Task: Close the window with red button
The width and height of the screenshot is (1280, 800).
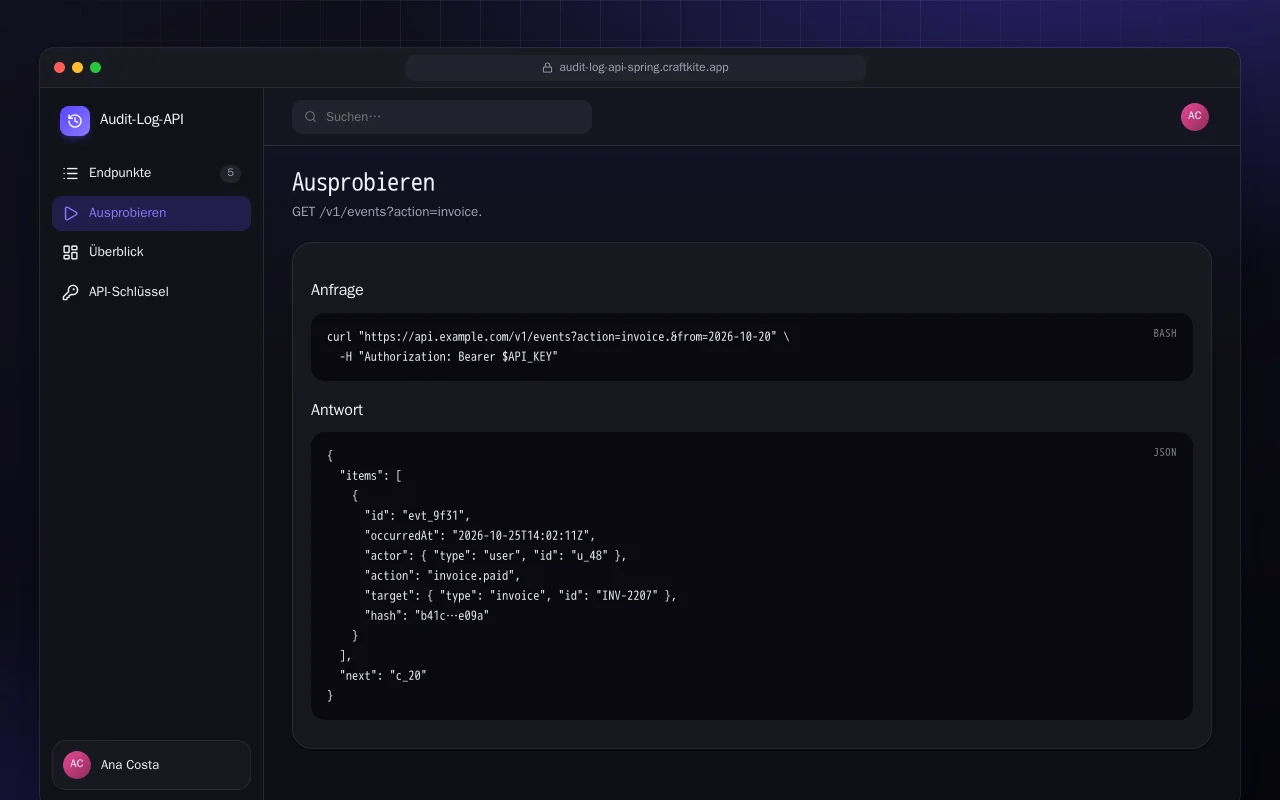Action: [x=59, y=68]
